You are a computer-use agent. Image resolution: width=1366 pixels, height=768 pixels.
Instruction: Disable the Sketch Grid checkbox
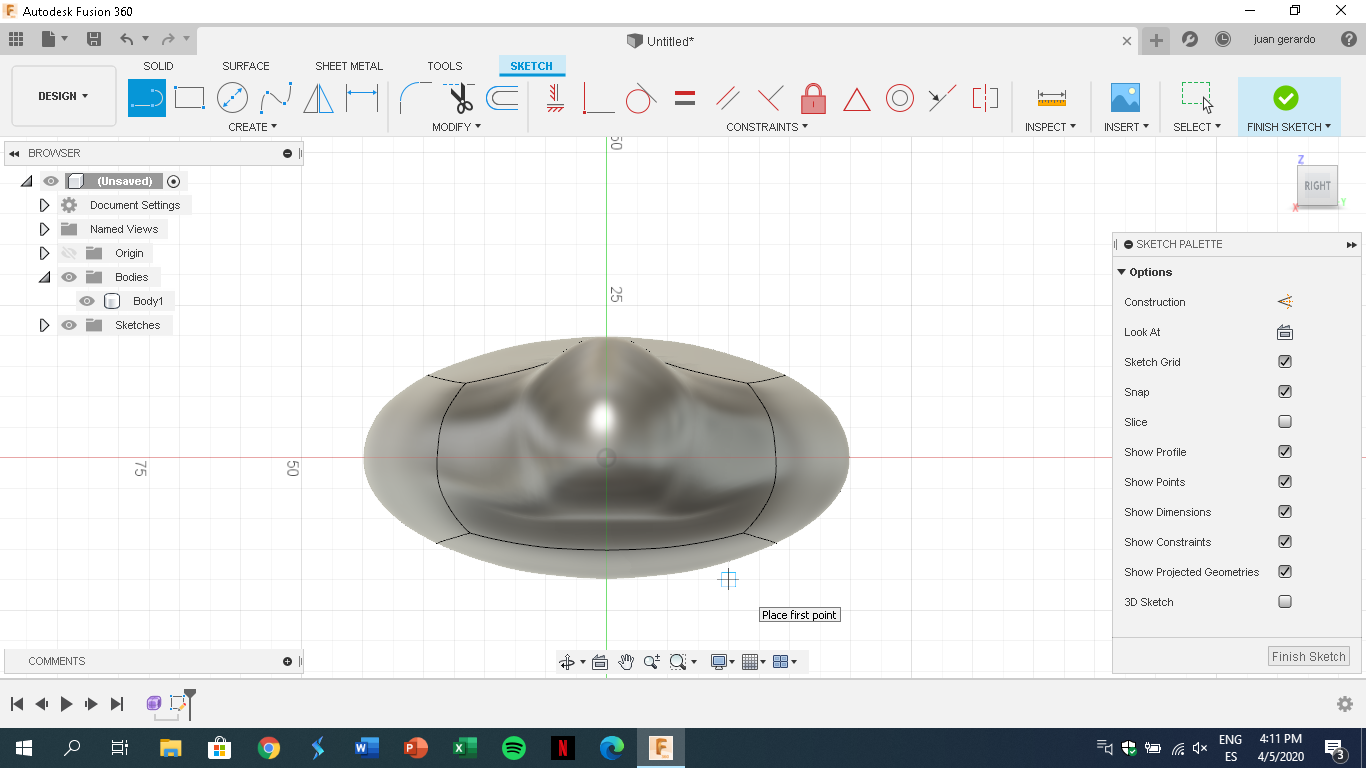pos(1284,361)
